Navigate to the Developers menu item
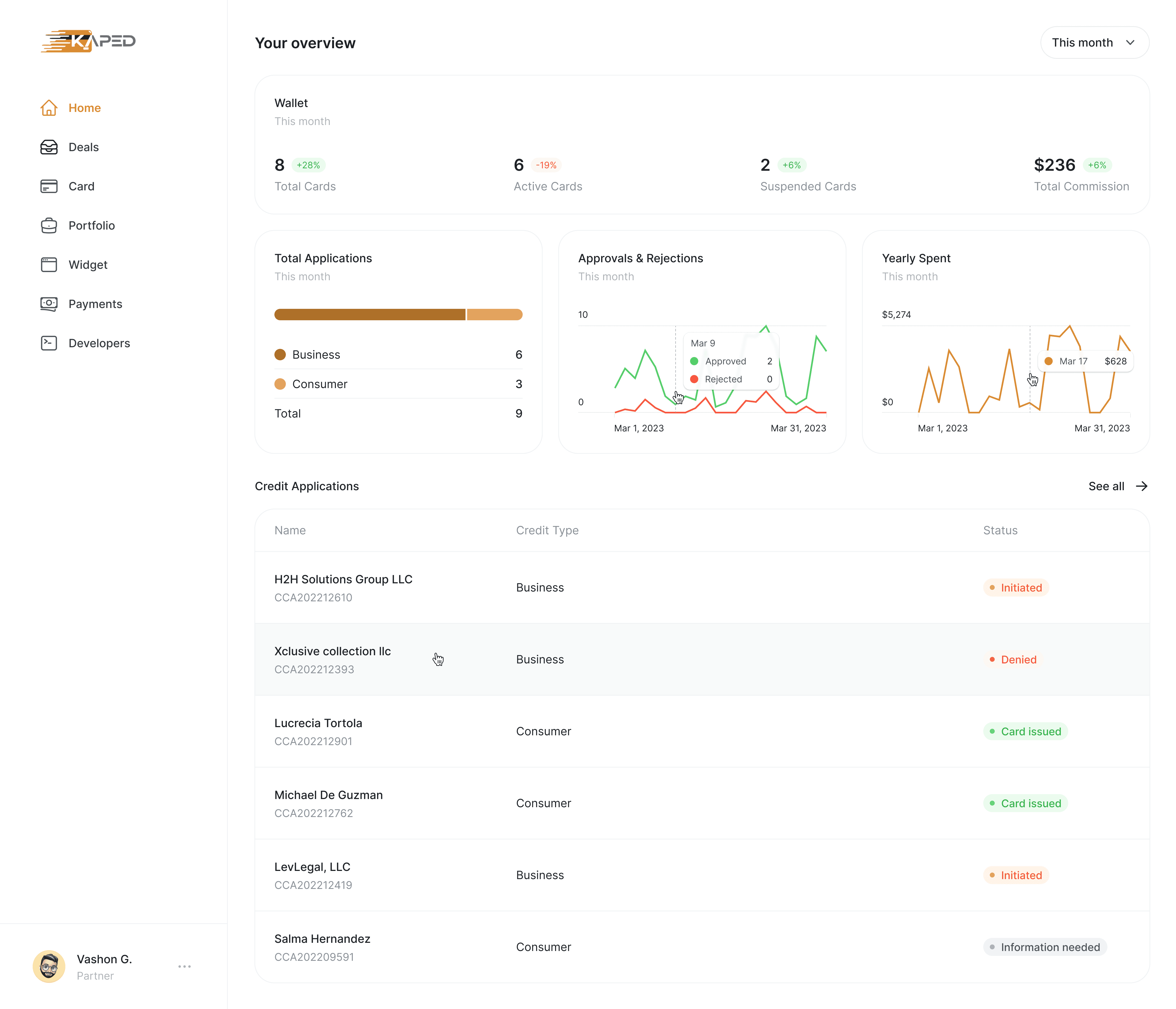The width and height of the screenshot is (1176, 1009). pyautogui.click(x=99, y=343)
